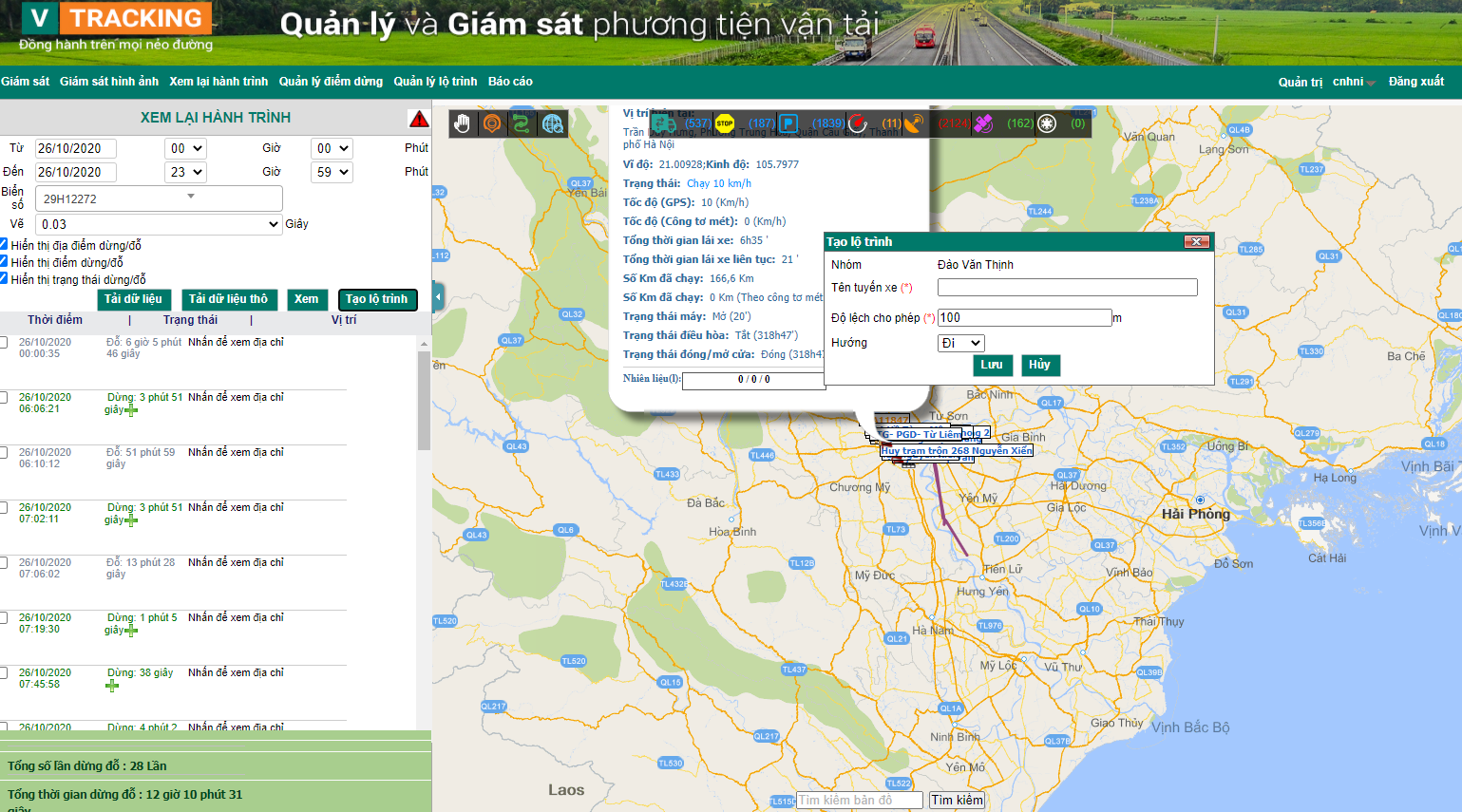Click the Lưu button in route dialog
The width and height of the screenshot is (1462, 812).
click(992, 365)
